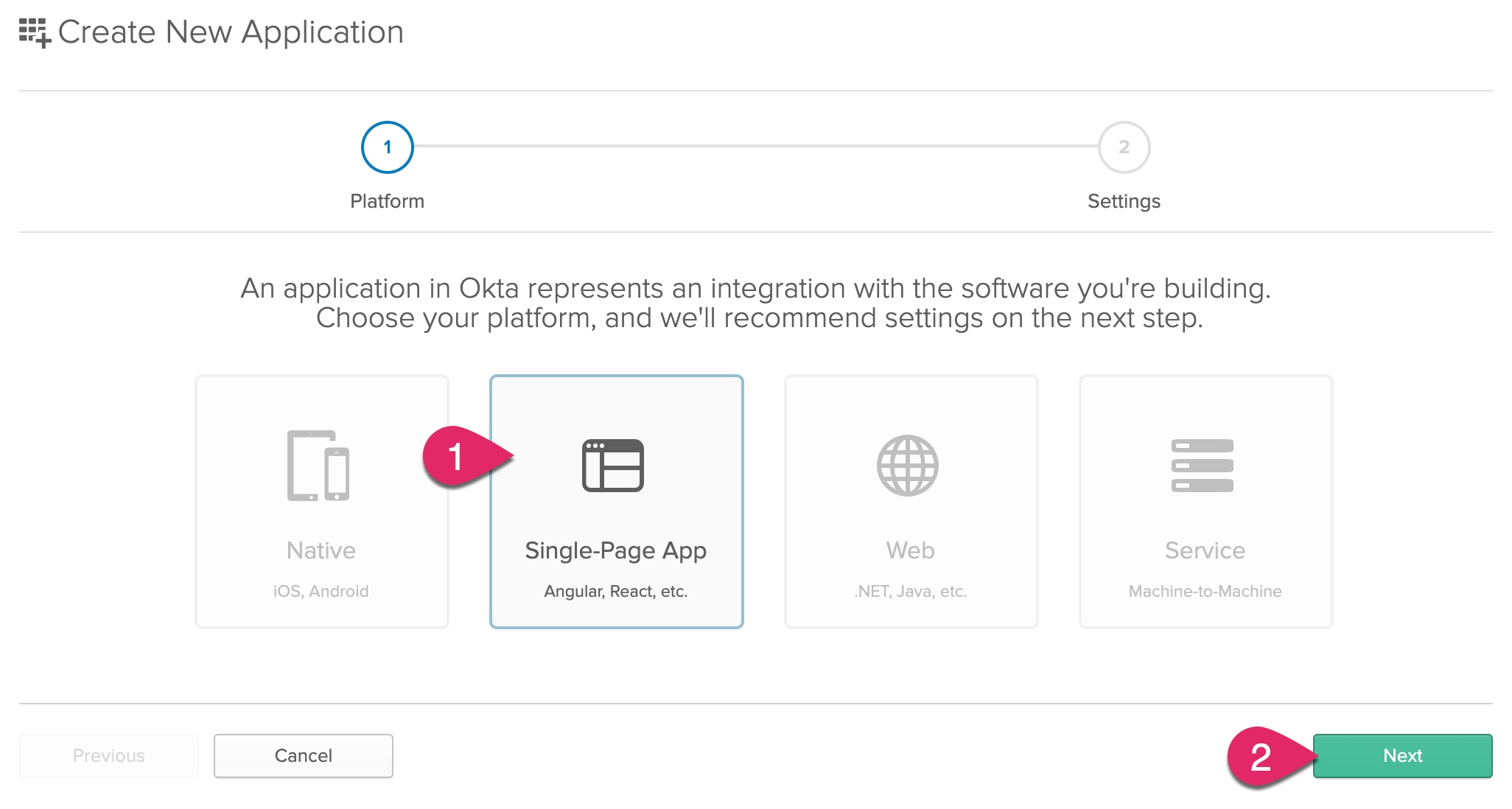The image size is (1512, 809).
Task: Select the Service platform card title
Action: pyautogui.click(x=1205, y=550)
